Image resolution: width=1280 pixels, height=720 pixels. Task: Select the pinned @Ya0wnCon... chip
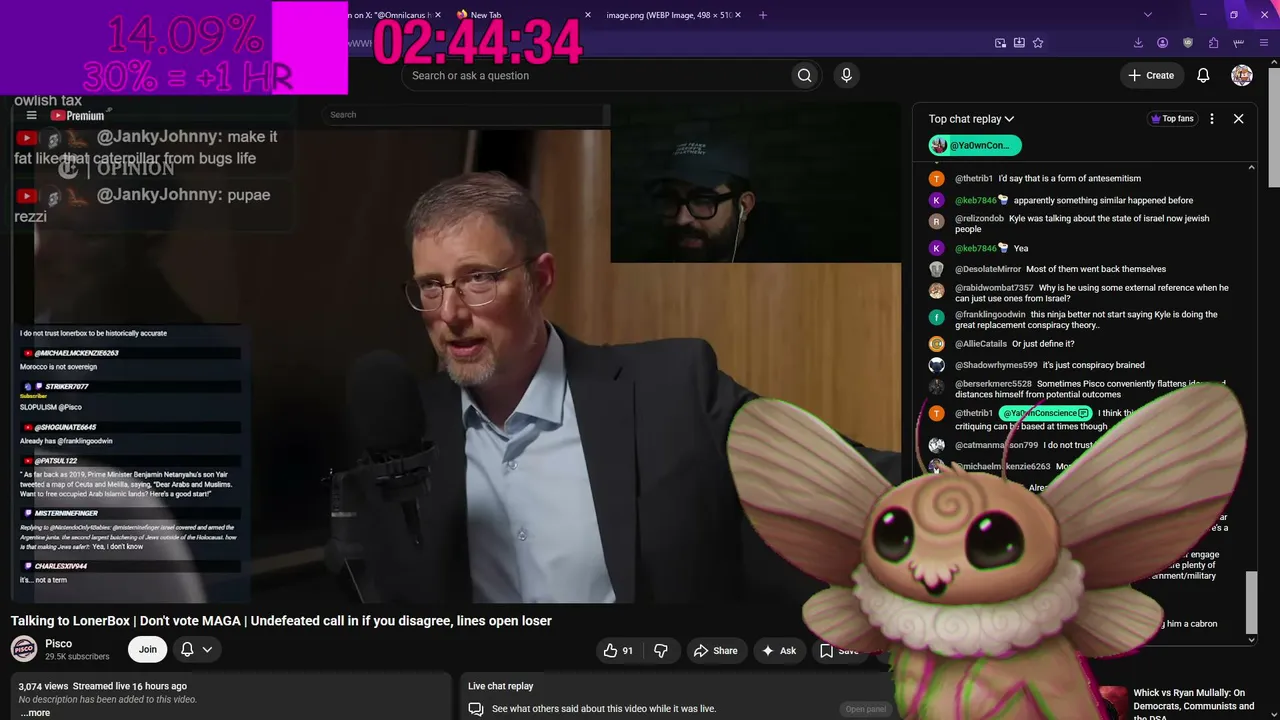pos(975,145)
